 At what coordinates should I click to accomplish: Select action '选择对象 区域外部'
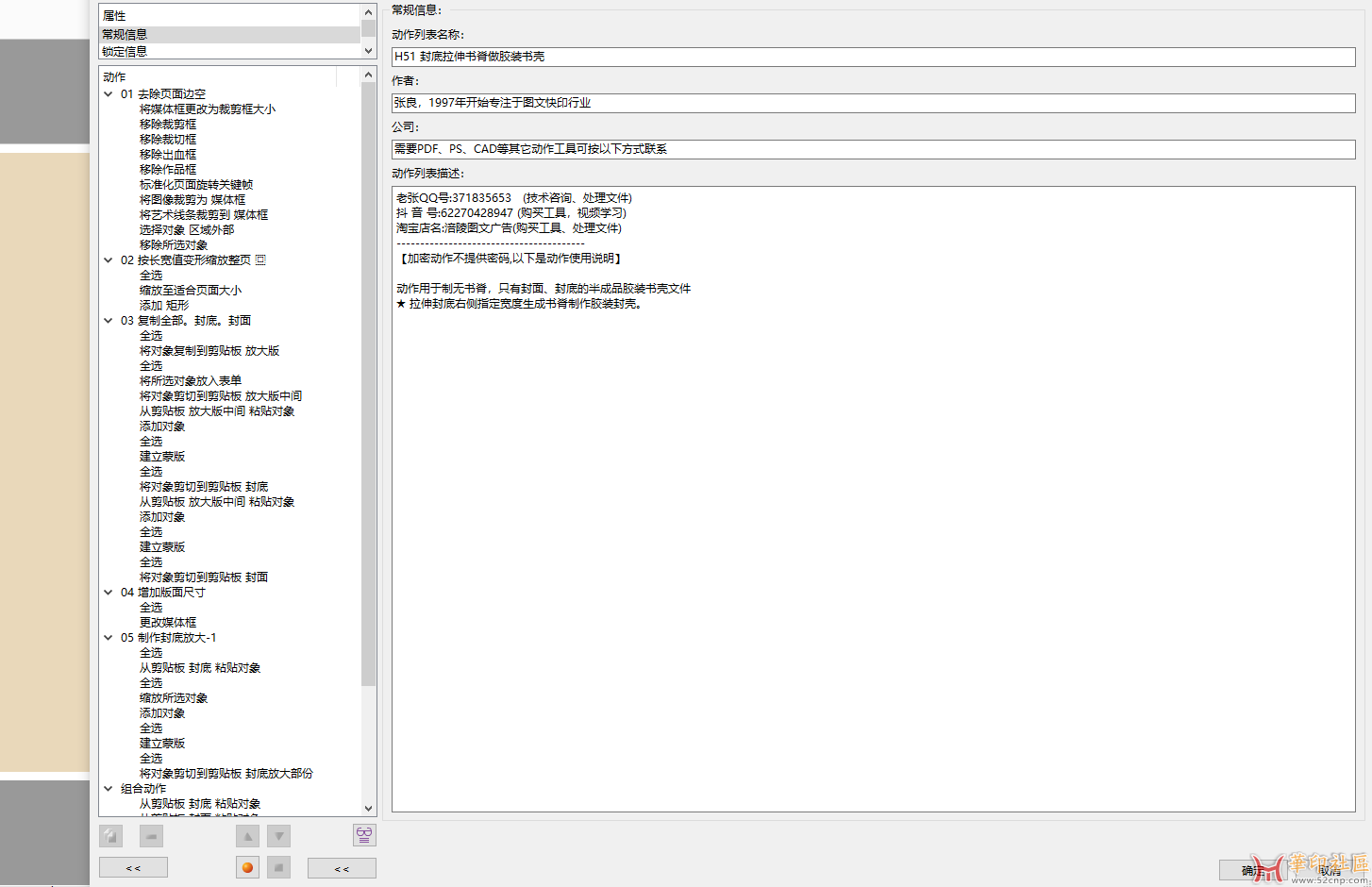[187, 230]
